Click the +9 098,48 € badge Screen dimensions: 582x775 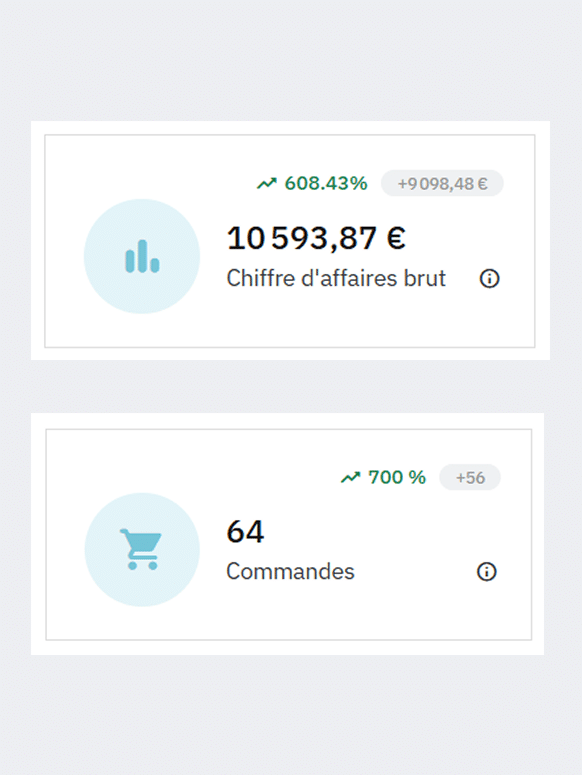(442, 183)
